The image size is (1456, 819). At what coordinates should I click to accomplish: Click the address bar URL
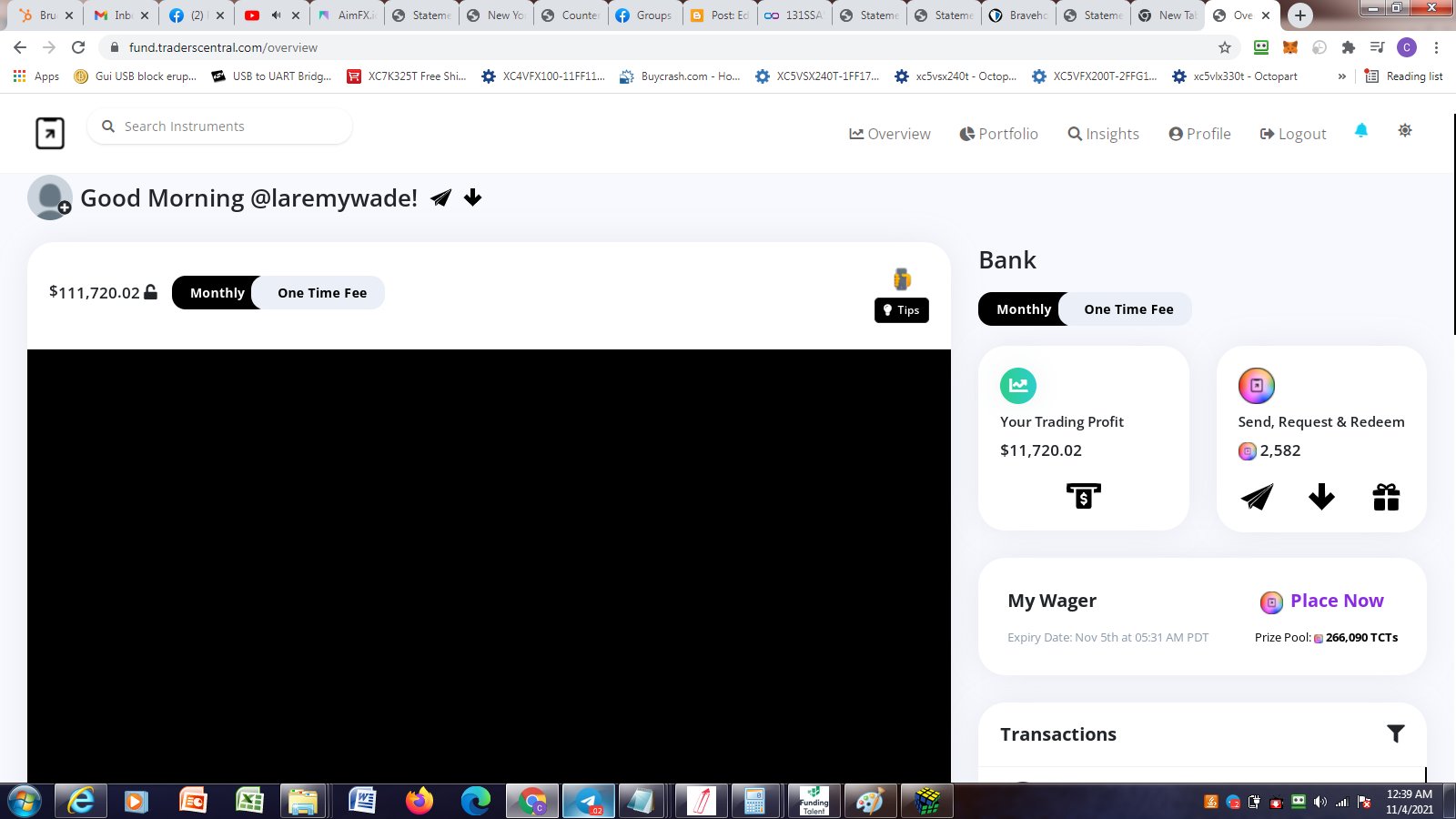pos(223,47)
